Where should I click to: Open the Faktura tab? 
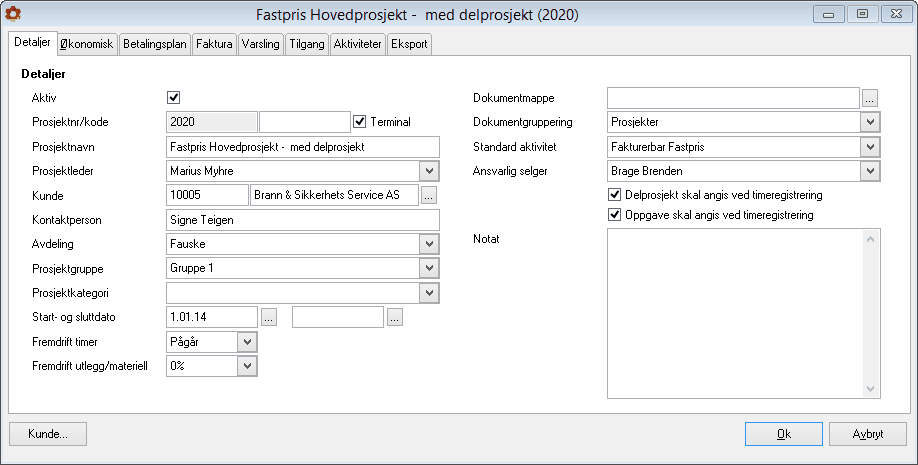[214, 44]
